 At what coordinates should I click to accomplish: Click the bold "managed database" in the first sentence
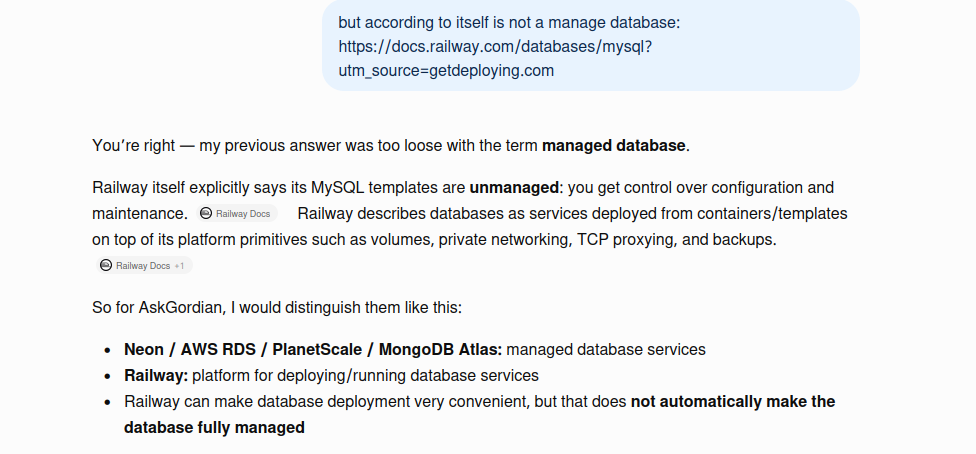[614, 146]
